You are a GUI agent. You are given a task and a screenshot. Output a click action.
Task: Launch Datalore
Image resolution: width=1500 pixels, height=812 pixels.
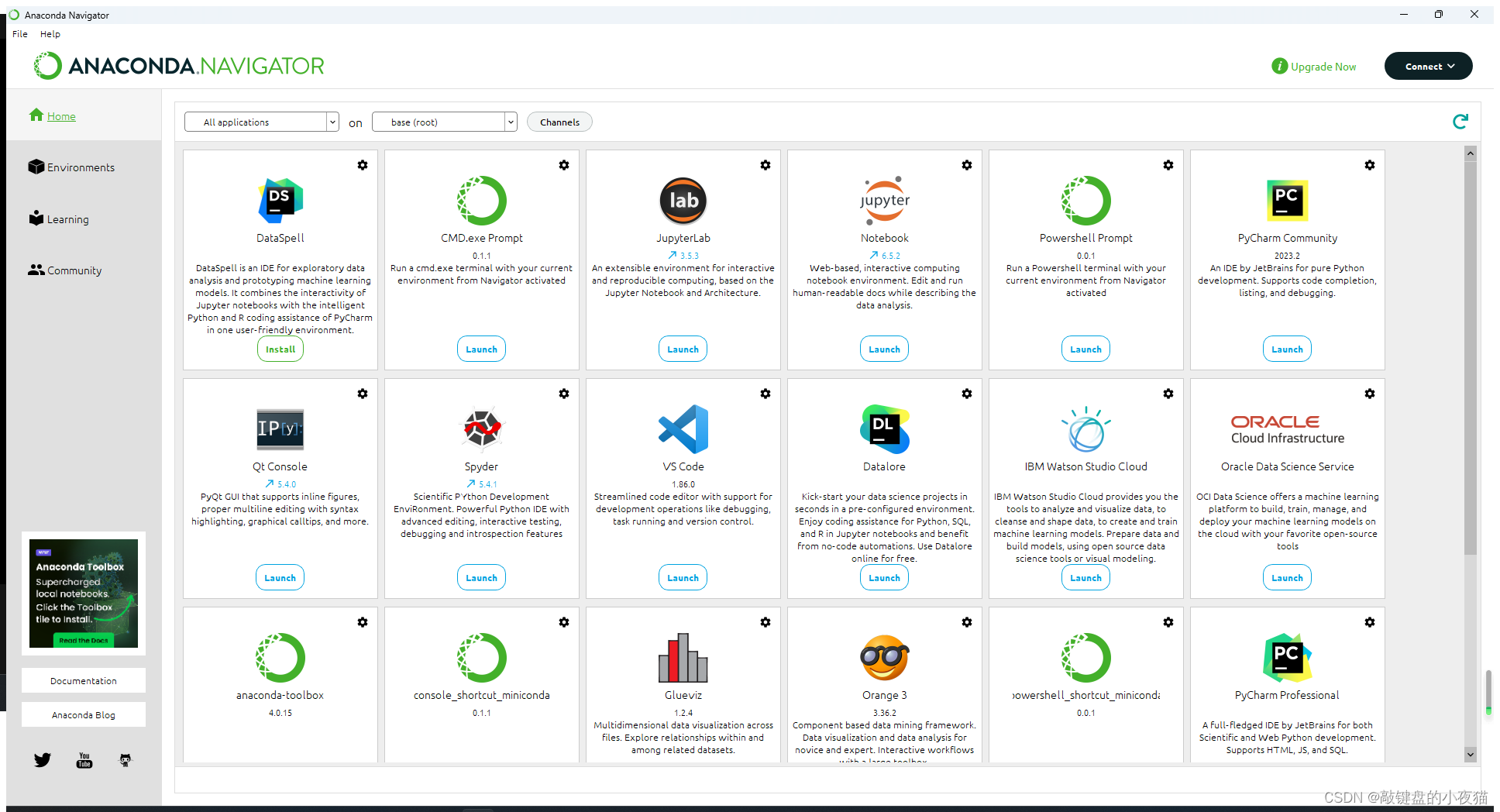click(885, 578)
